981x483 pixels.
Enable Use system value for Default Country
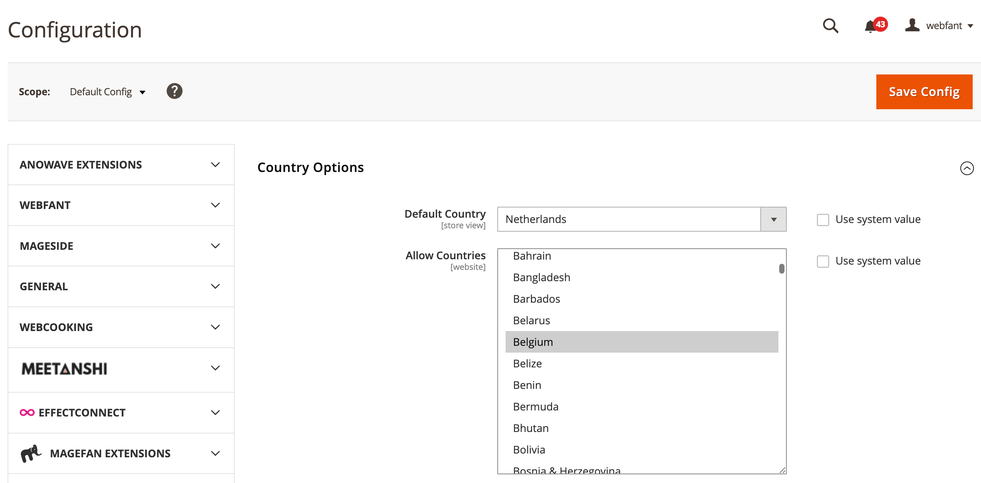pyautogui.click(x=823, y=220)
